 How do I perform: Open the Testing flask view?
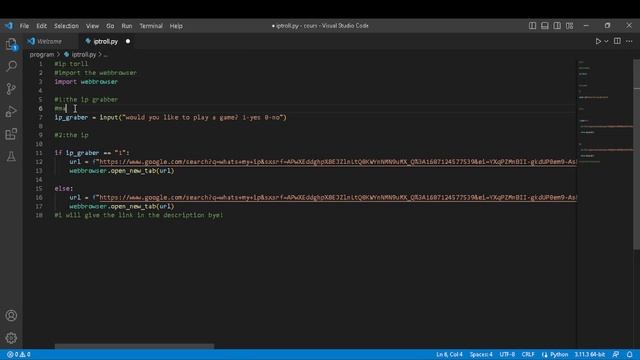(11, 156)
